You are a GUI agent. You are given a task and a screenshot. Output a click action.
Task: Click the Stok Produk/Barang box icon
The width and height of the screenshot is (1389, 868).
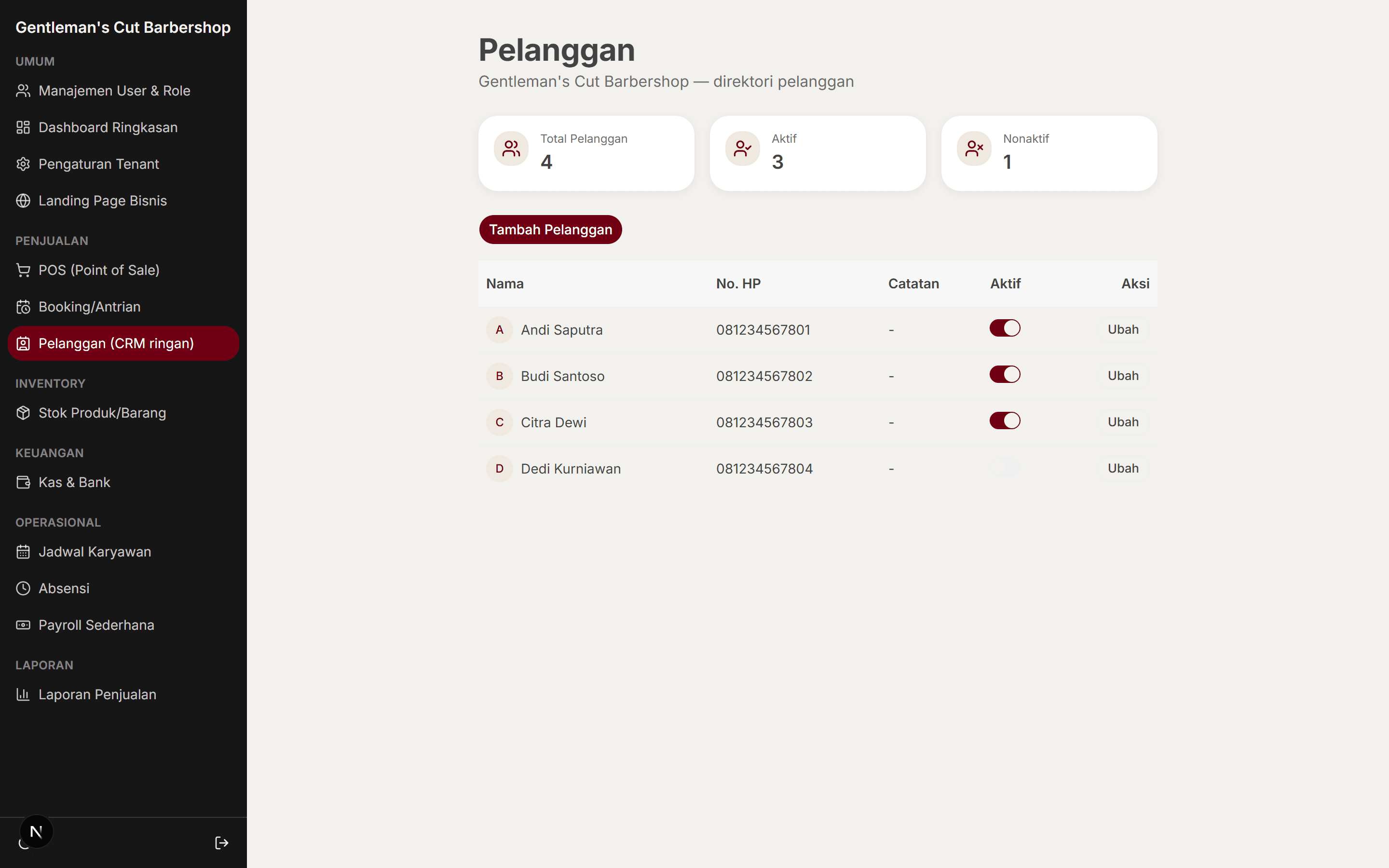pos(23,413)
